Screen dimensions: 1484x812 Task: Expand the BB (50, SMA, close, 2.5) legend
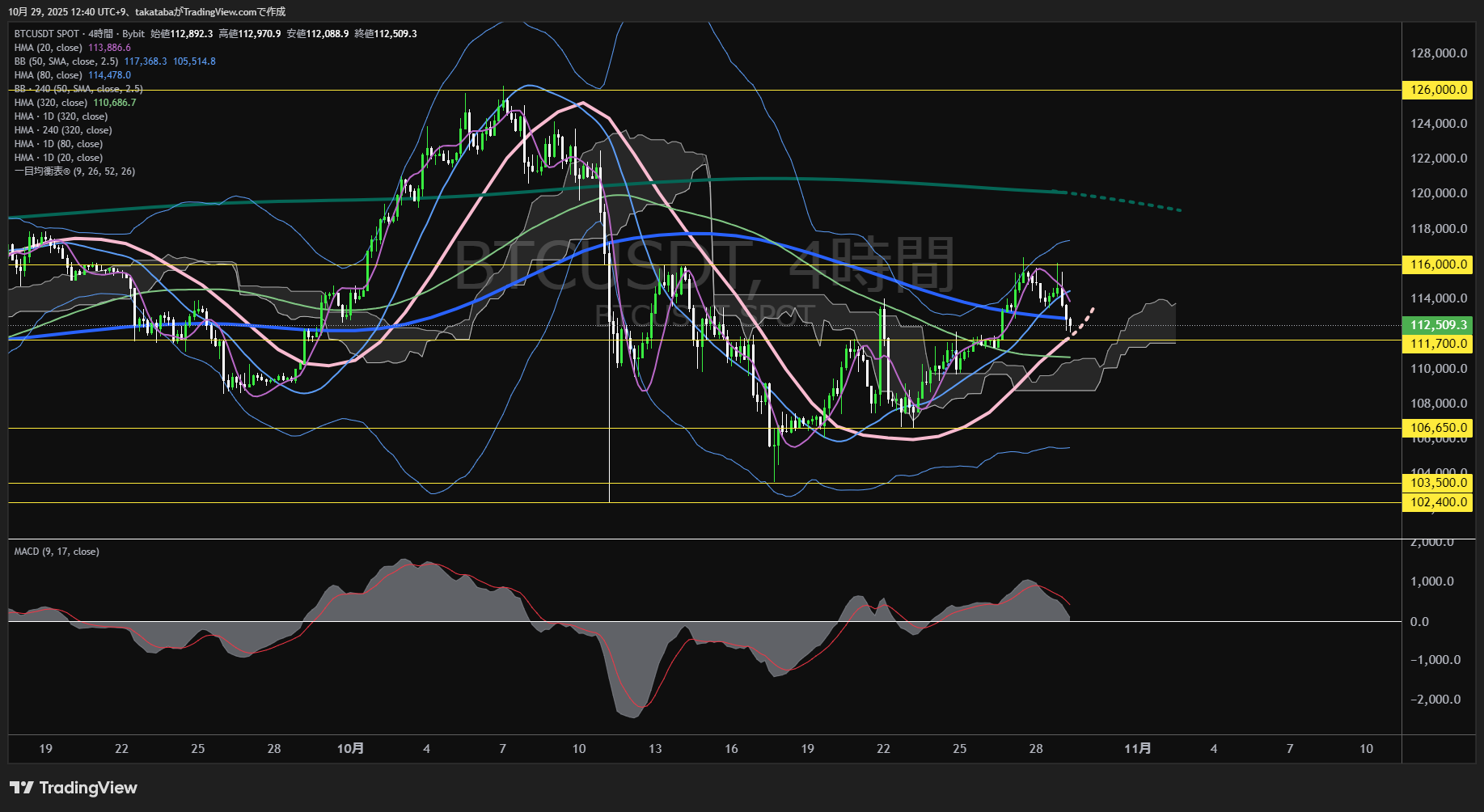pos(66,61)
